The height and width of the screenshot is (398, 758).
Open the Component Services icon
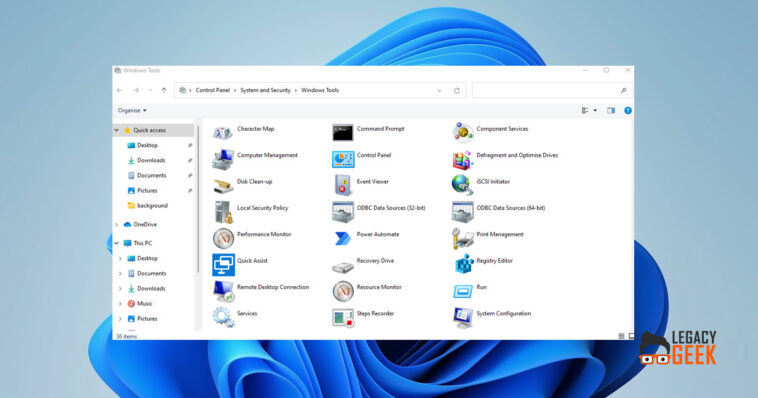tap(463, 133)
